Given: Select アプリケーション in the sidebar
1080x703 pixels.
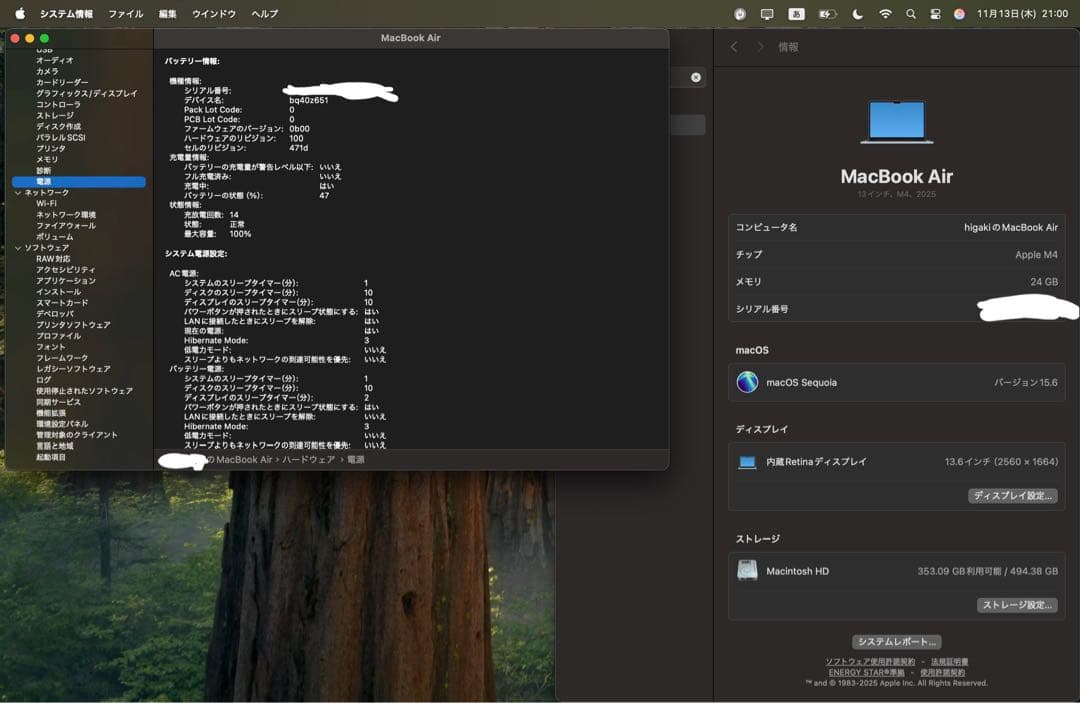Looking at the screenshot, I should (65, 281).
